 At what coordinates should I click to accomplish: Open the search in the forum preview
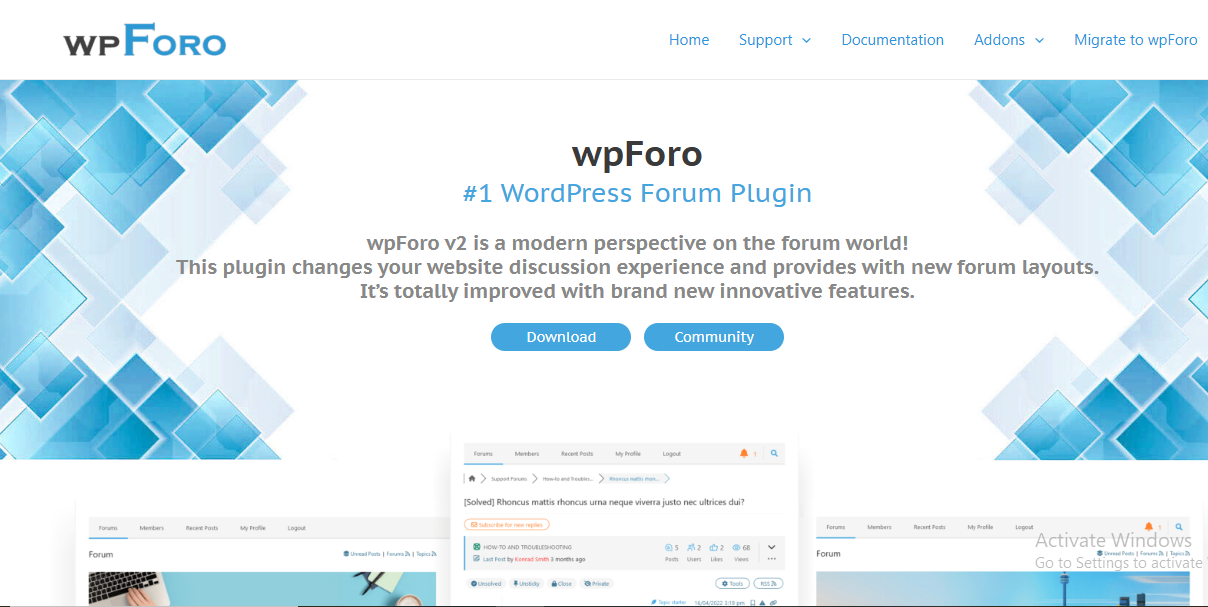point(775,453)
